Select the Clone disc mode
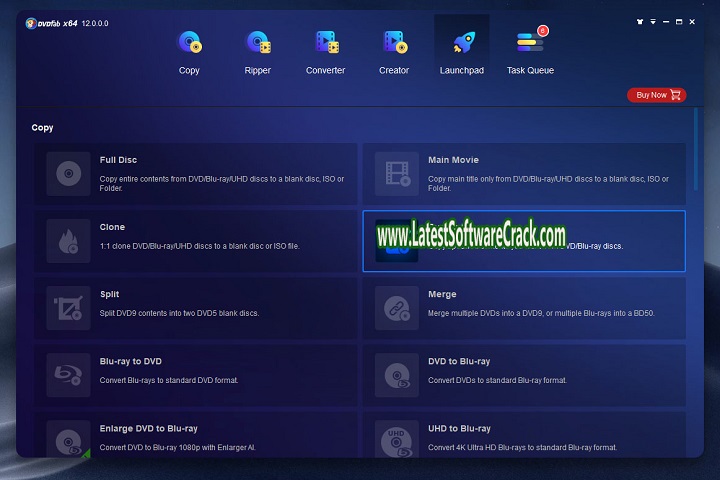Screen dimensions: 720x480 tap(196, 240)
